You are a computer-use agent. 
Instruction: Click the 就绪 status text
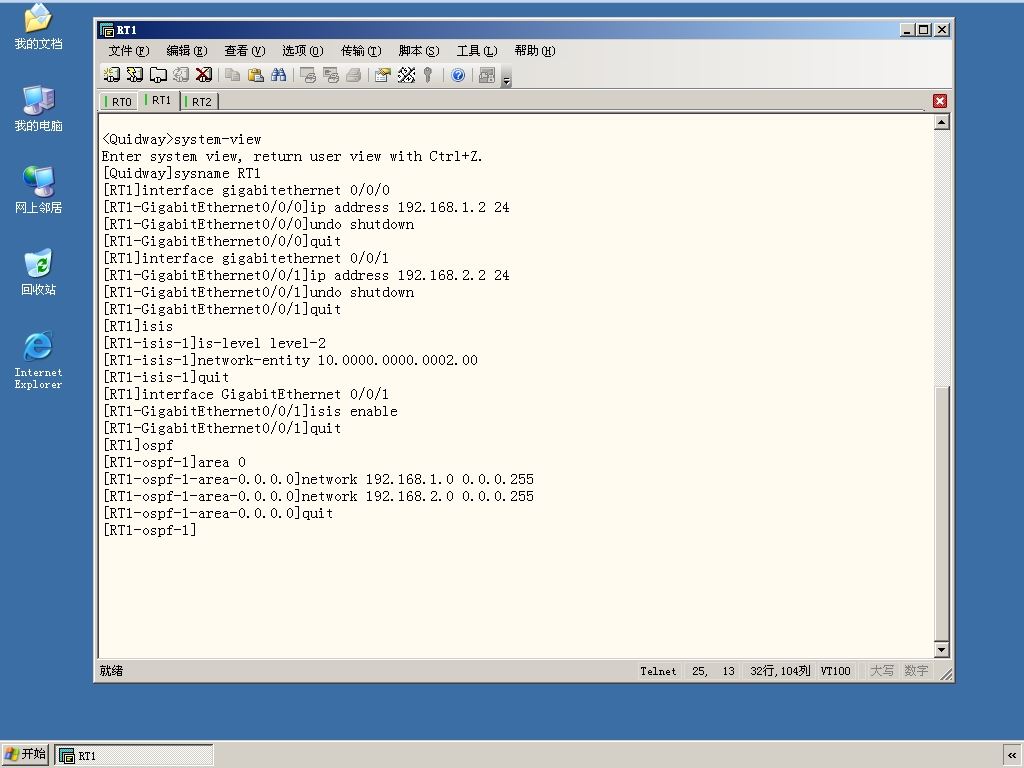click(x=111, y=671)
